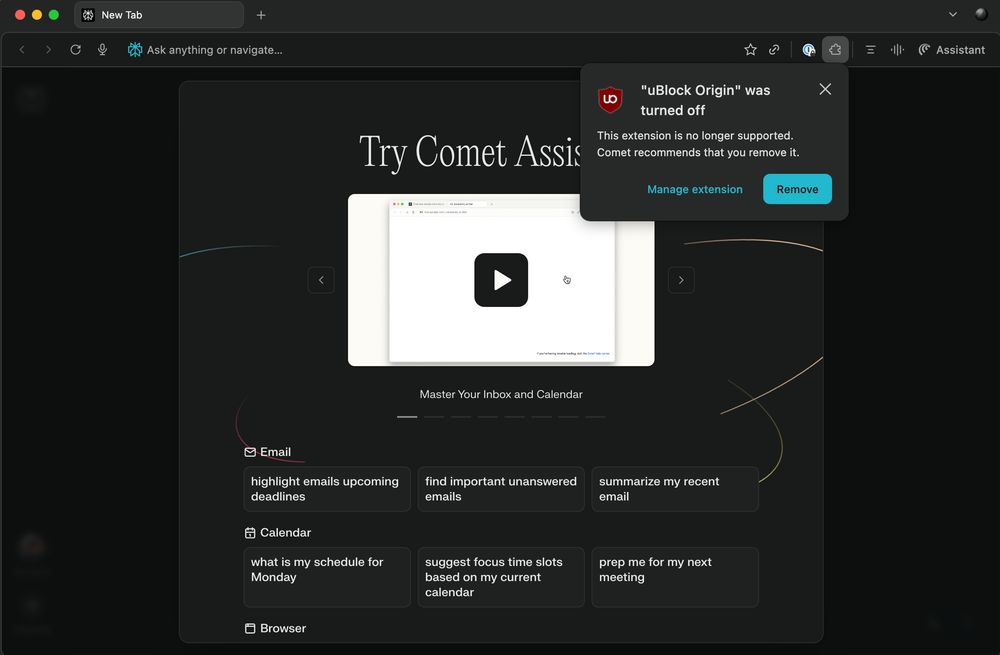Viewport: 1000px width, 655px height.
Task: Jump to the second carousel indicator dash
Action: (434, 416)
